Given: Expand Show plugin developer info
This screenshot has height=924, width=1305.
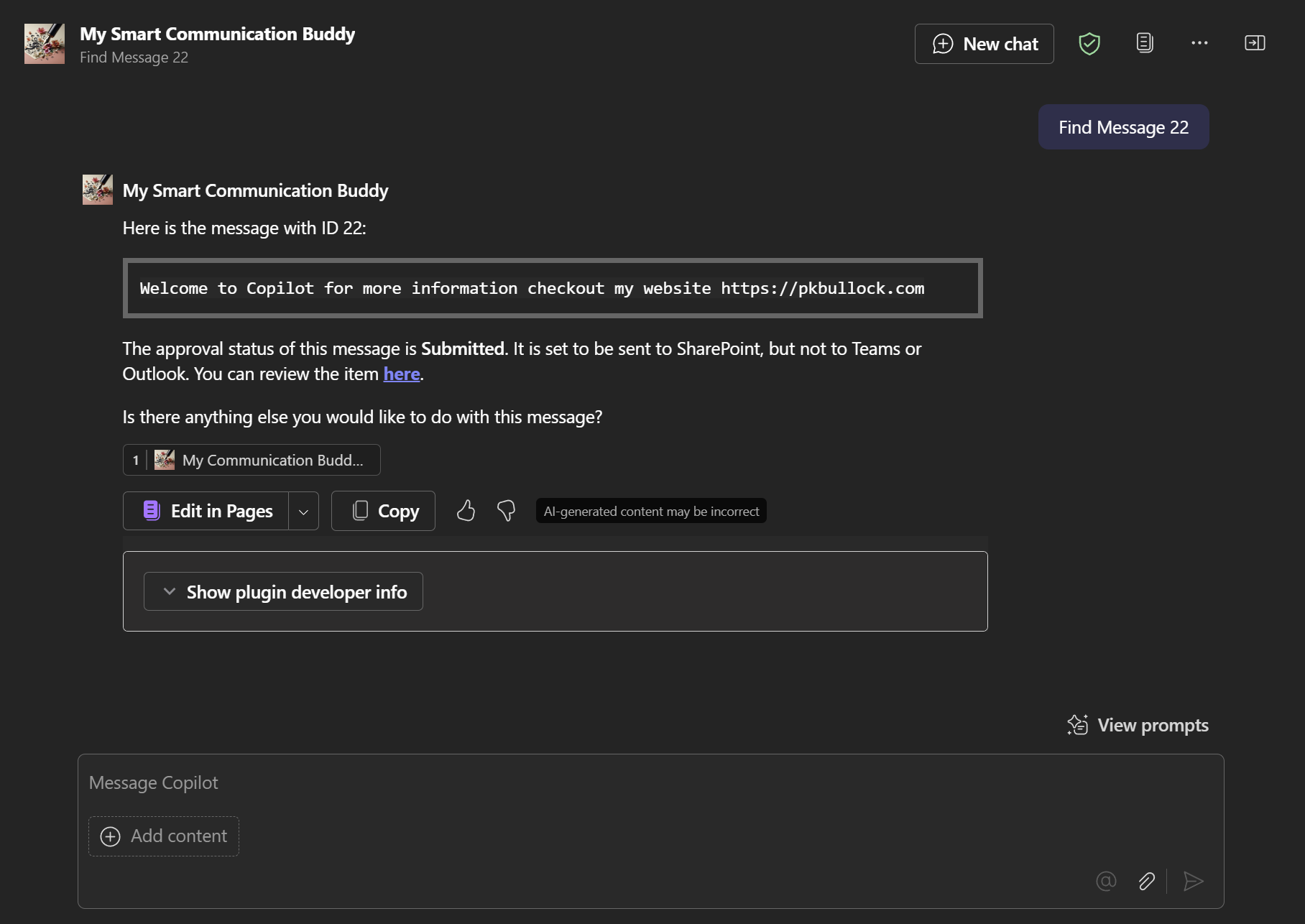Looking at the screenshot, I should coord(282,591).
